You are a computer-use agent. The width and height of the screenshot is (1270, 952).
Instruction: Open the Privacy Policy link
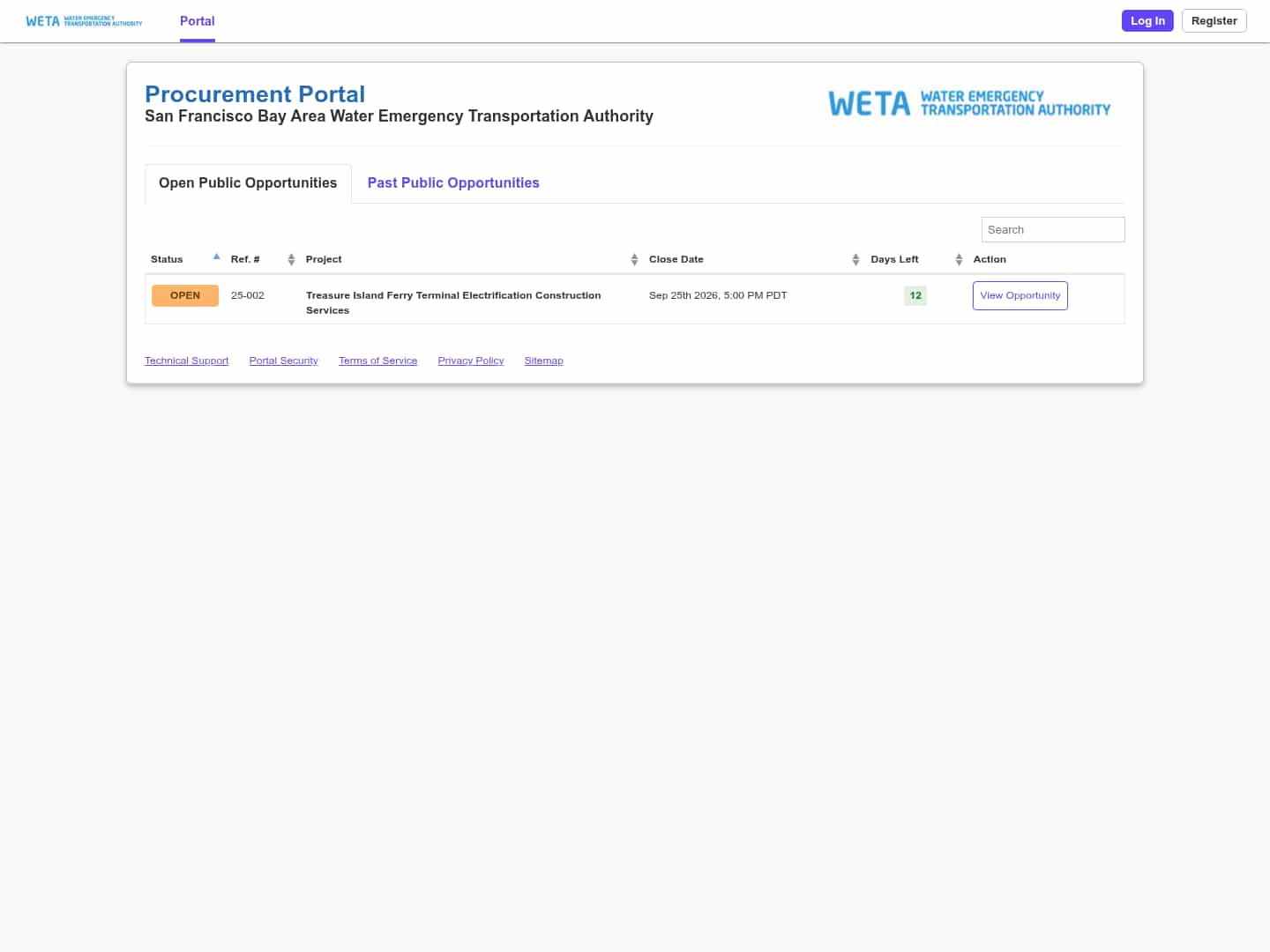pyautogui.click(x=471, y=361)
